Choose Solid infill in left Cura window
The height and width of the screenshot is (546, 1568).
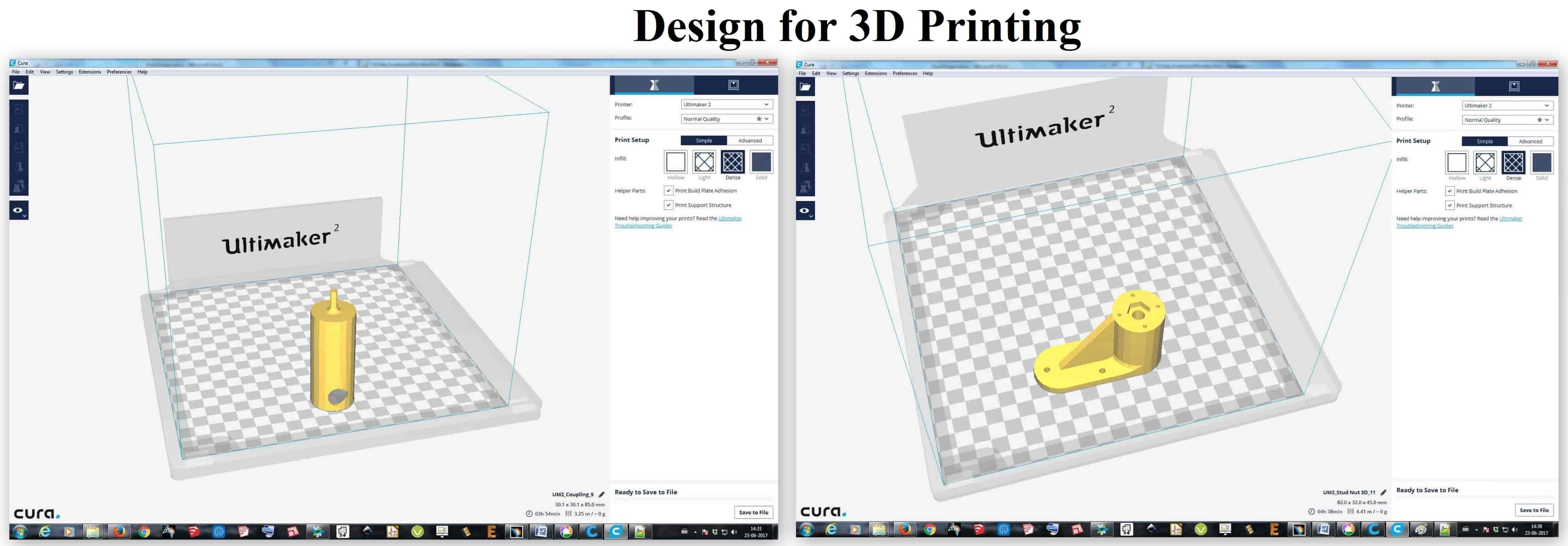(x=762, y=162)
